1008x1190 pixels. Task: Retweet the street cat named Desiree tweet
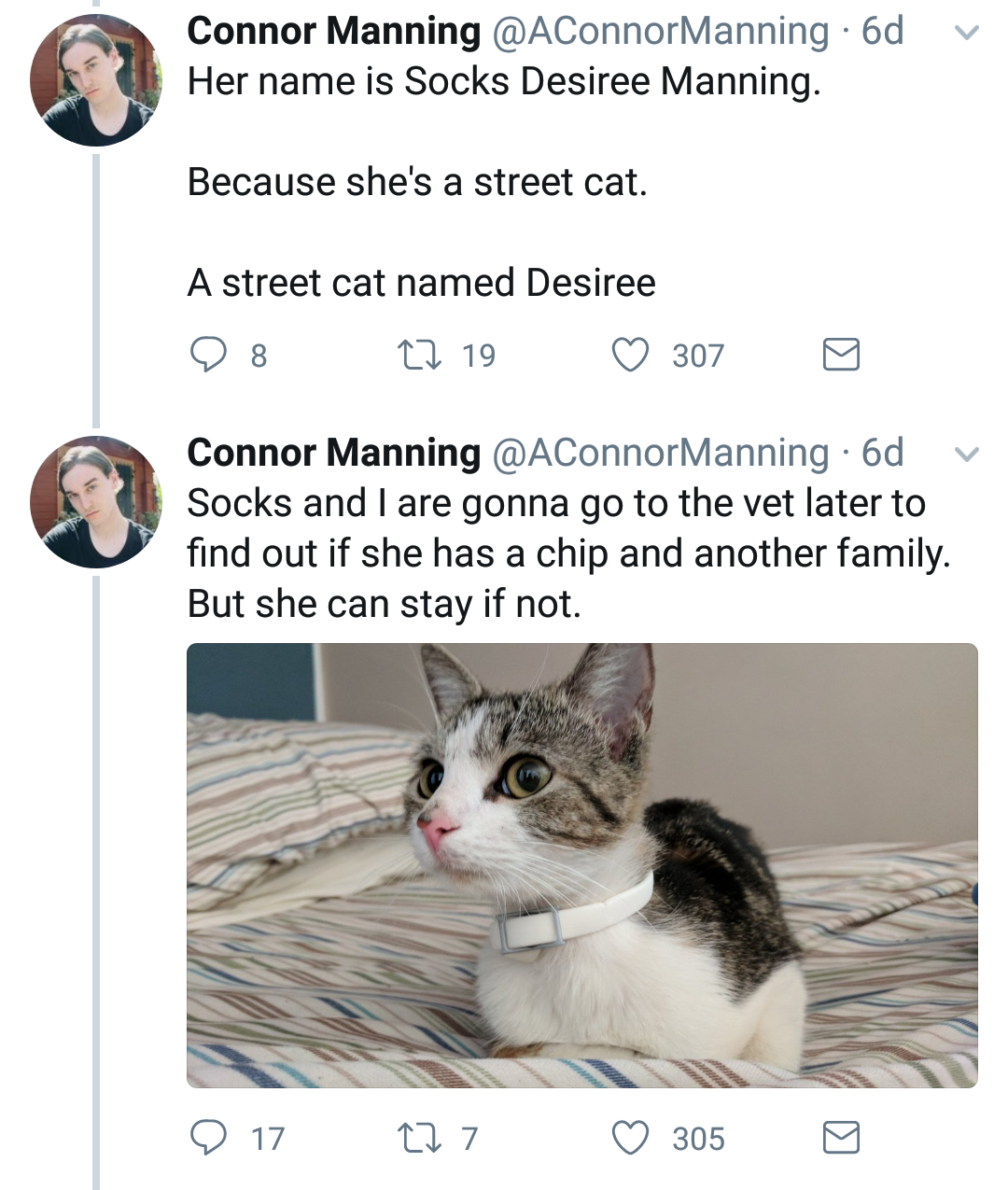pyautogui.click(x=412, y=355)
